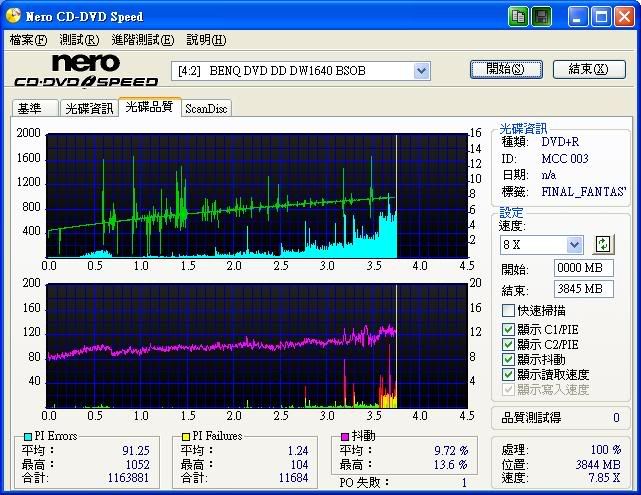The image size is (641, 495).
Task: Click the 開始(S) start button
Action: pyautogui.click(x=506, y=69)
